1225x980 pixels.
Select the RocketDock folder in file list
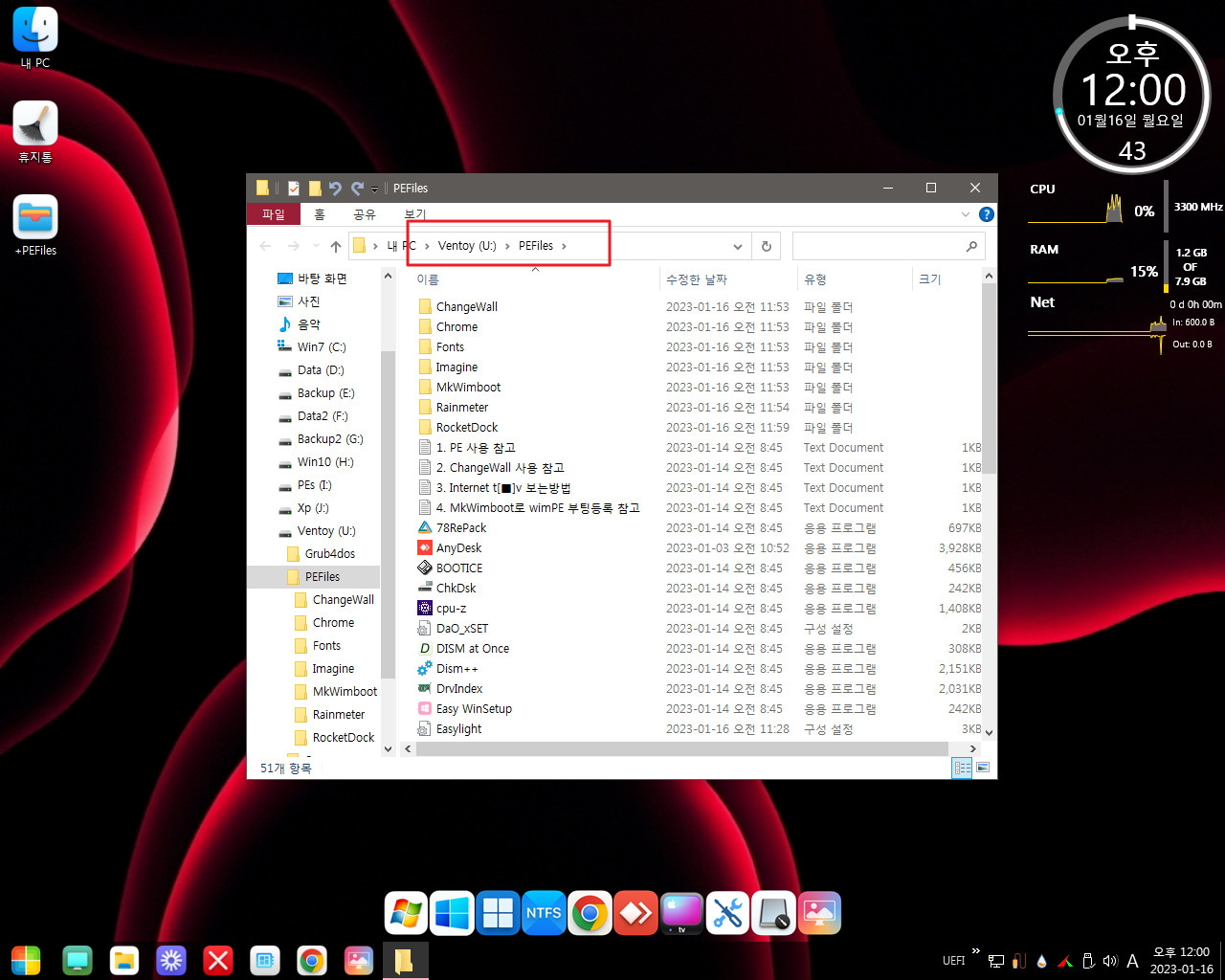coord(467,427)
